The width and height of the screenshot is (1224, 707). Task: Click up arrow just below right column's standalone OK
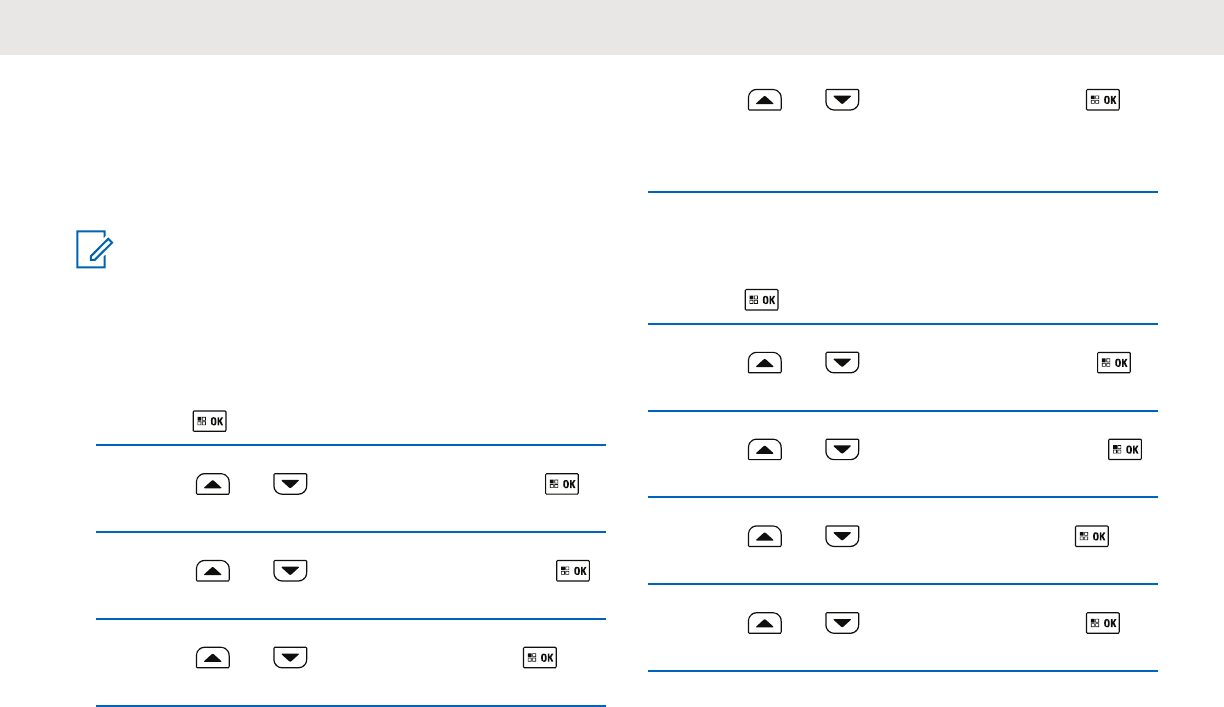tap(765, 363)
